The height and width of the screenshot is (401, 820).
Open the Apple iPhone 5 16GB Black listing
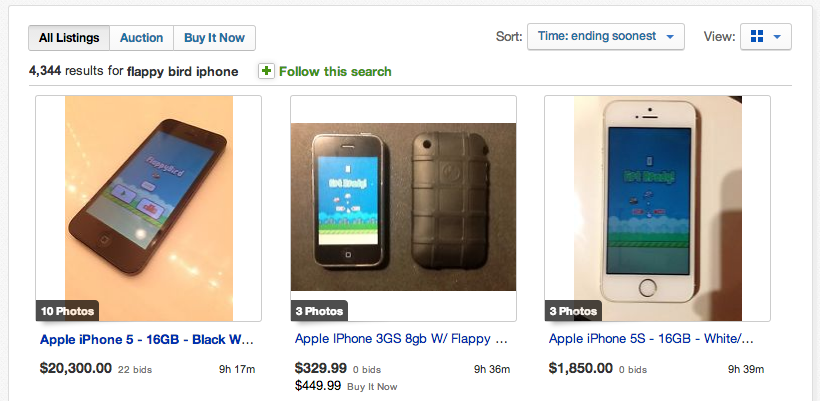147,339
